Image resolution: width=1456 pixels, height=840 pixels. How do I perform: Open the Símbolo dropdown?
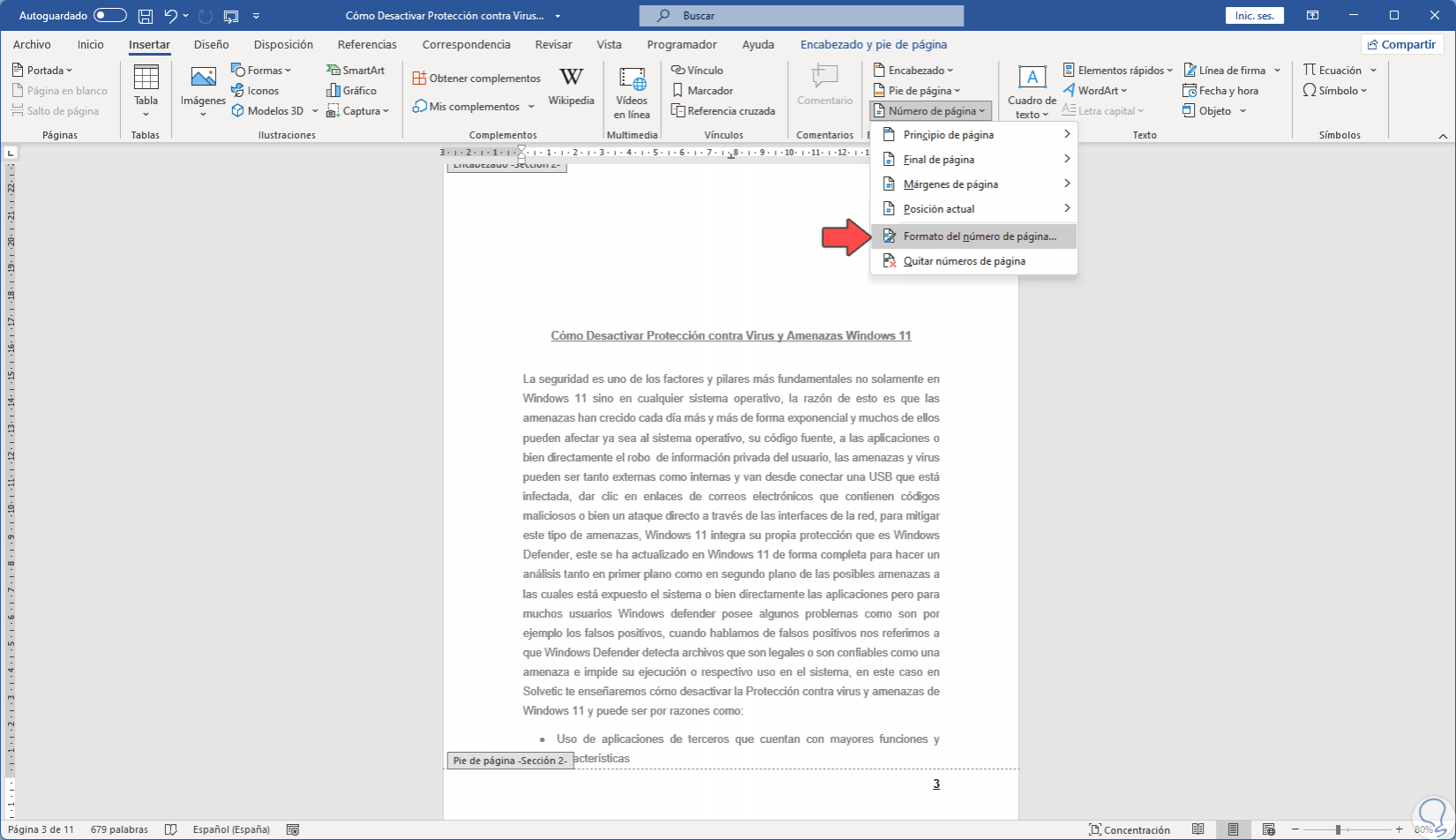click(x=1335, y=91)
